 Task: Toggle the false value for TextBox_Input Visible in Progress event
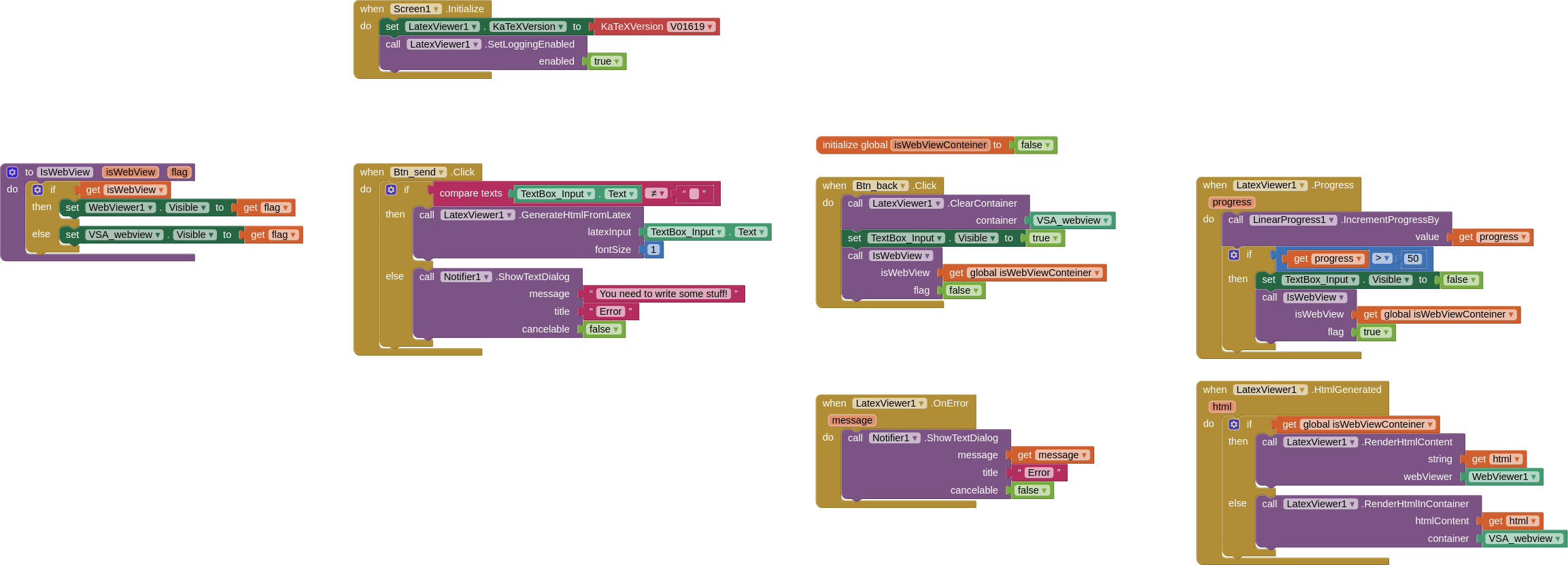(1461, 279)
